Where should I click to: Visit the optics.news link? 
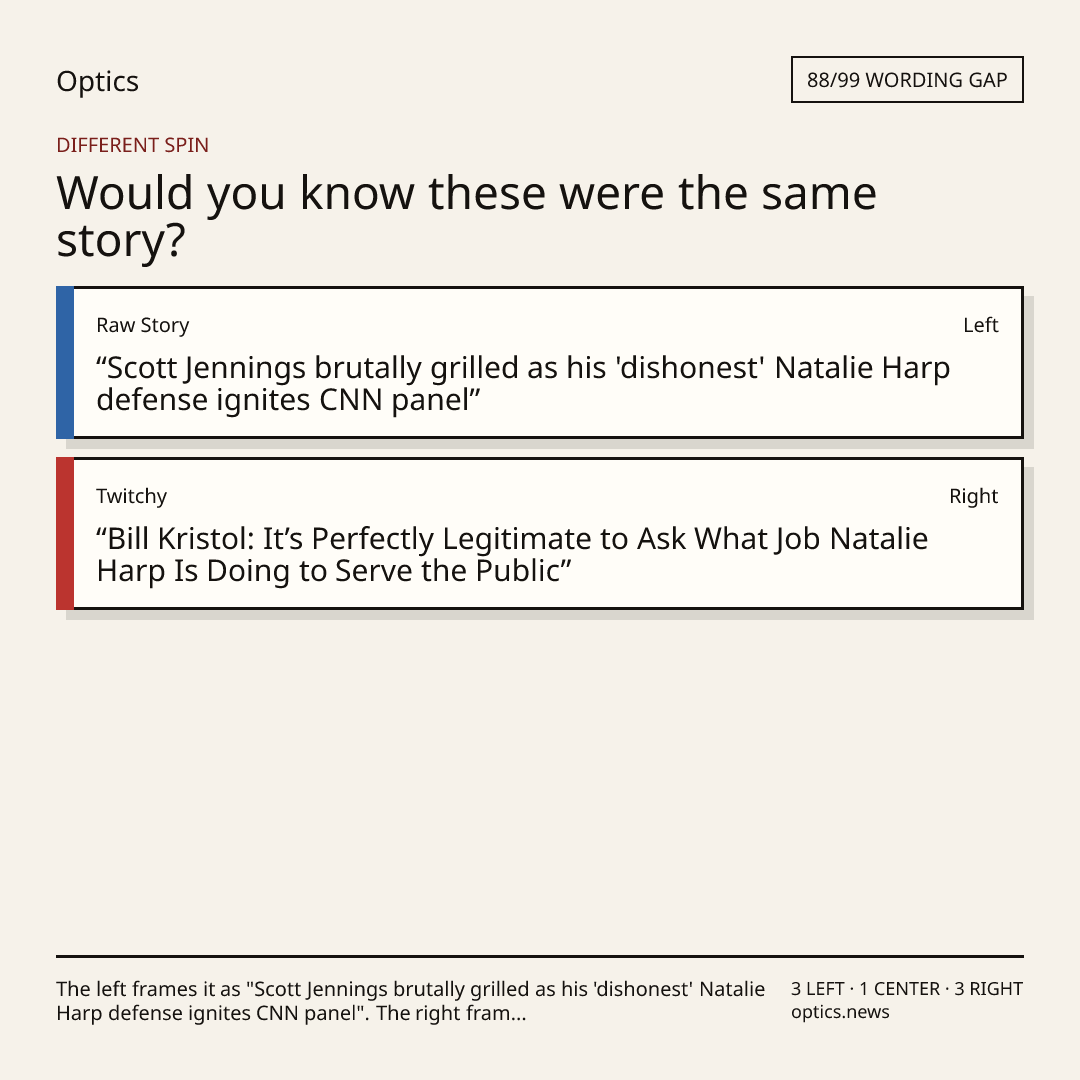tap(840, 1012)
